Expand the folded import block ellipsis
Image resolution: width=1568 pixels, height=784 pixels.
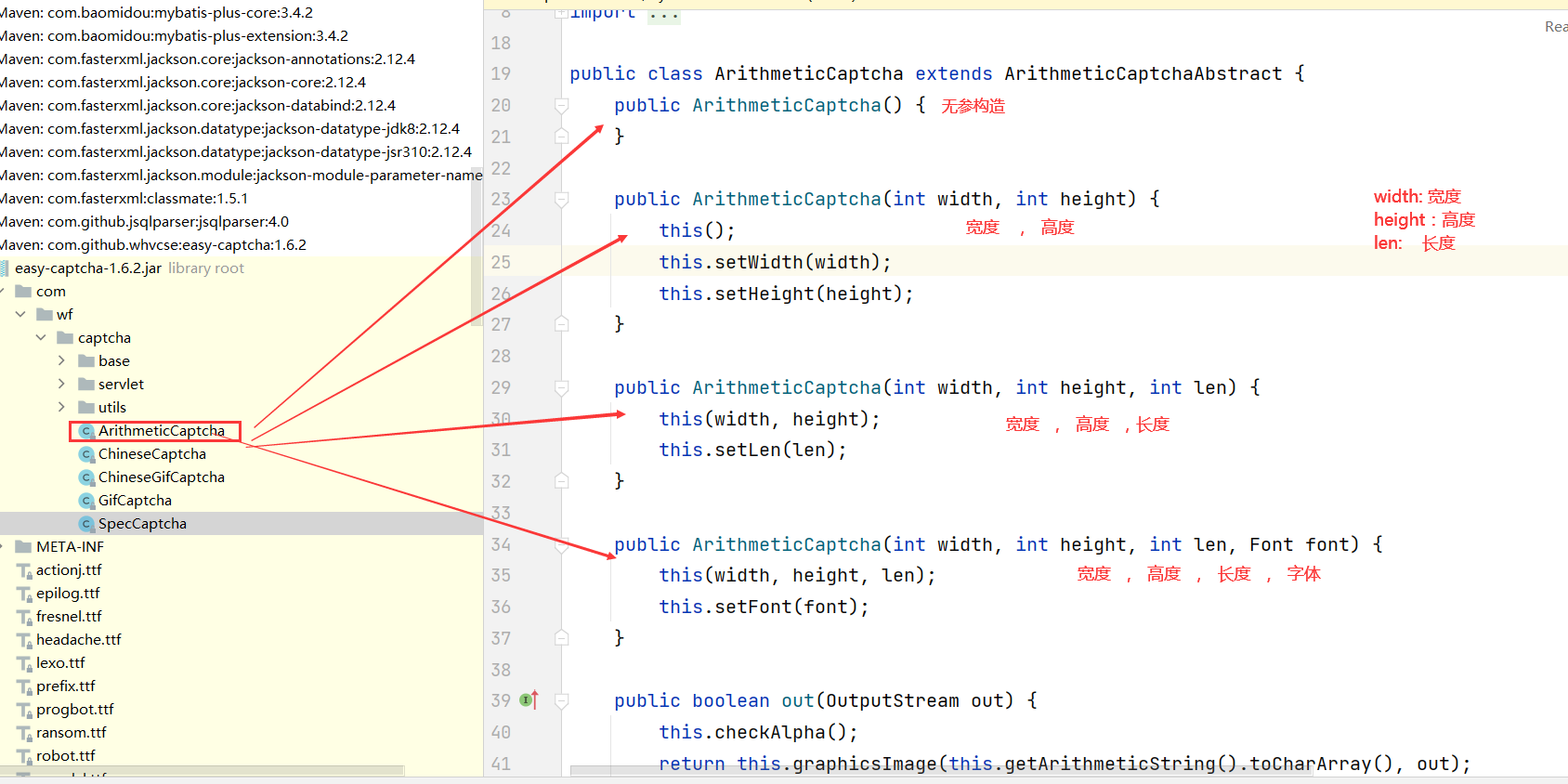point(664,14)
